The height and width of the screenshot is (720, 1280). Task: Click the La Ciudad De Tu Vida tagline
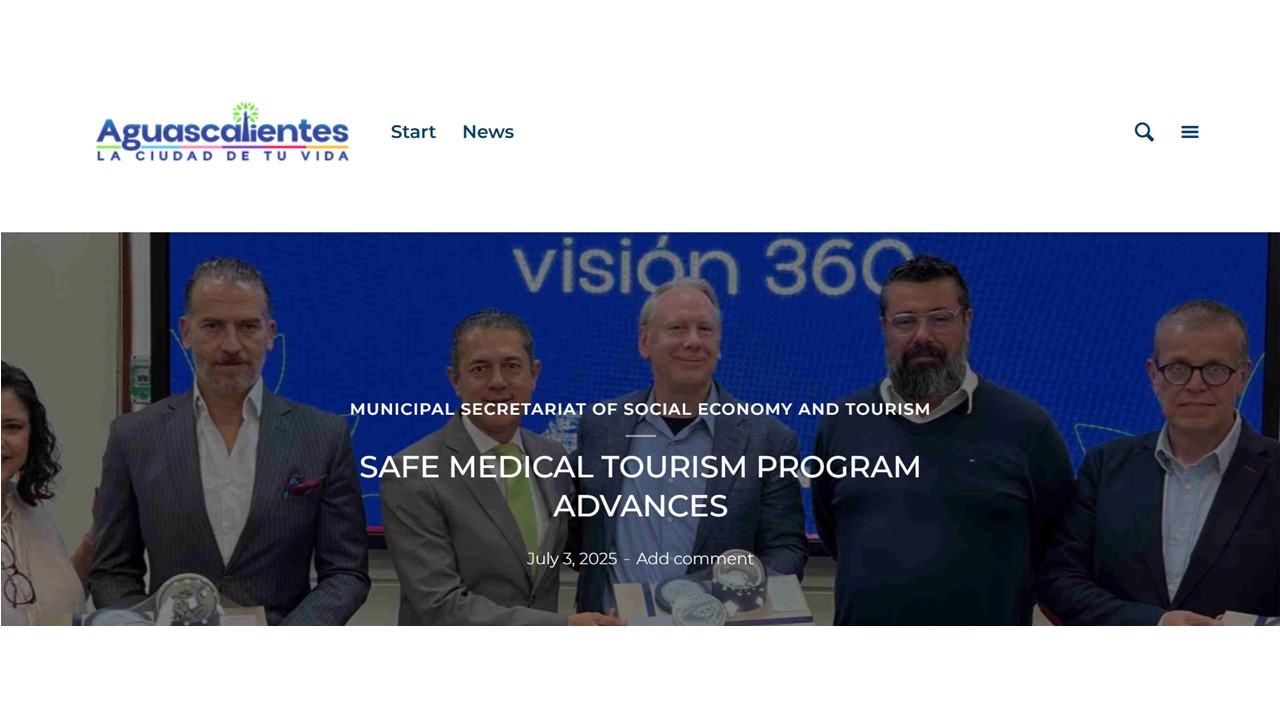pos(222,155)
